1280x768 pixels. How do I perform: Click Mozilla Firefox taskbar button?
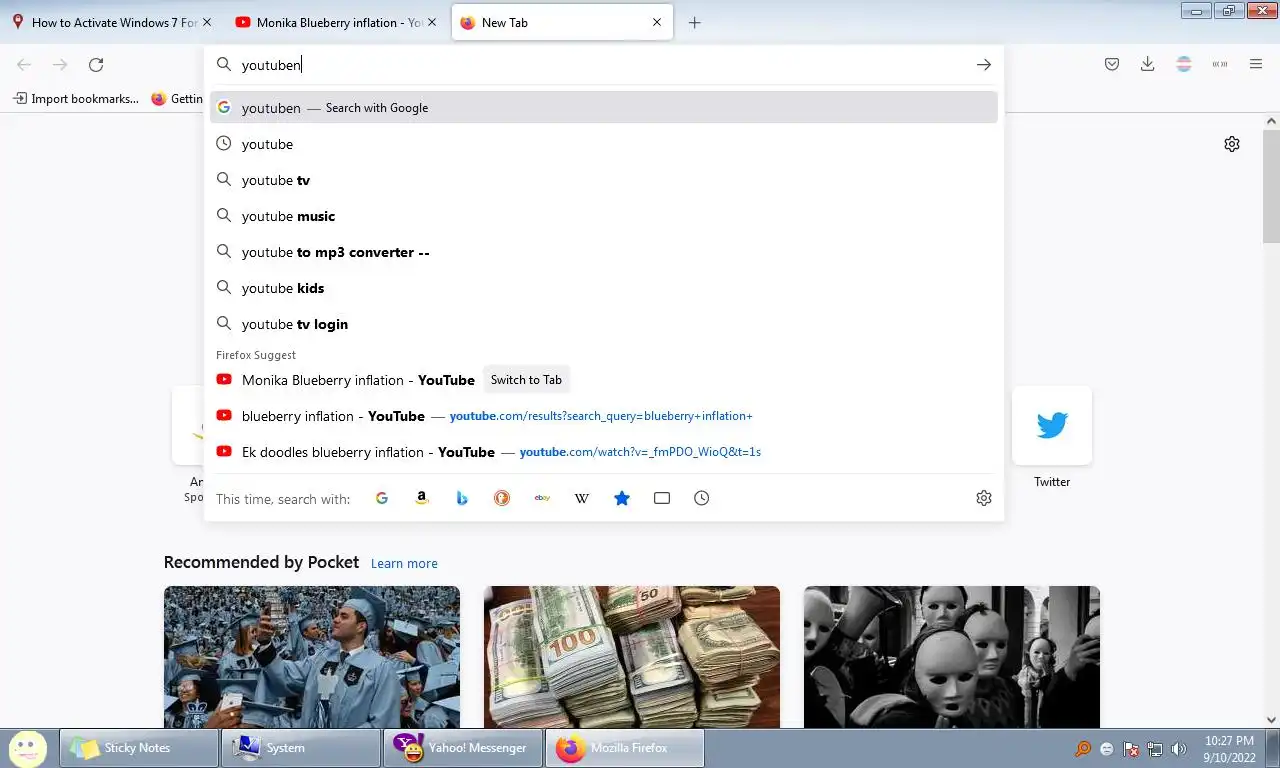(625, 748)
